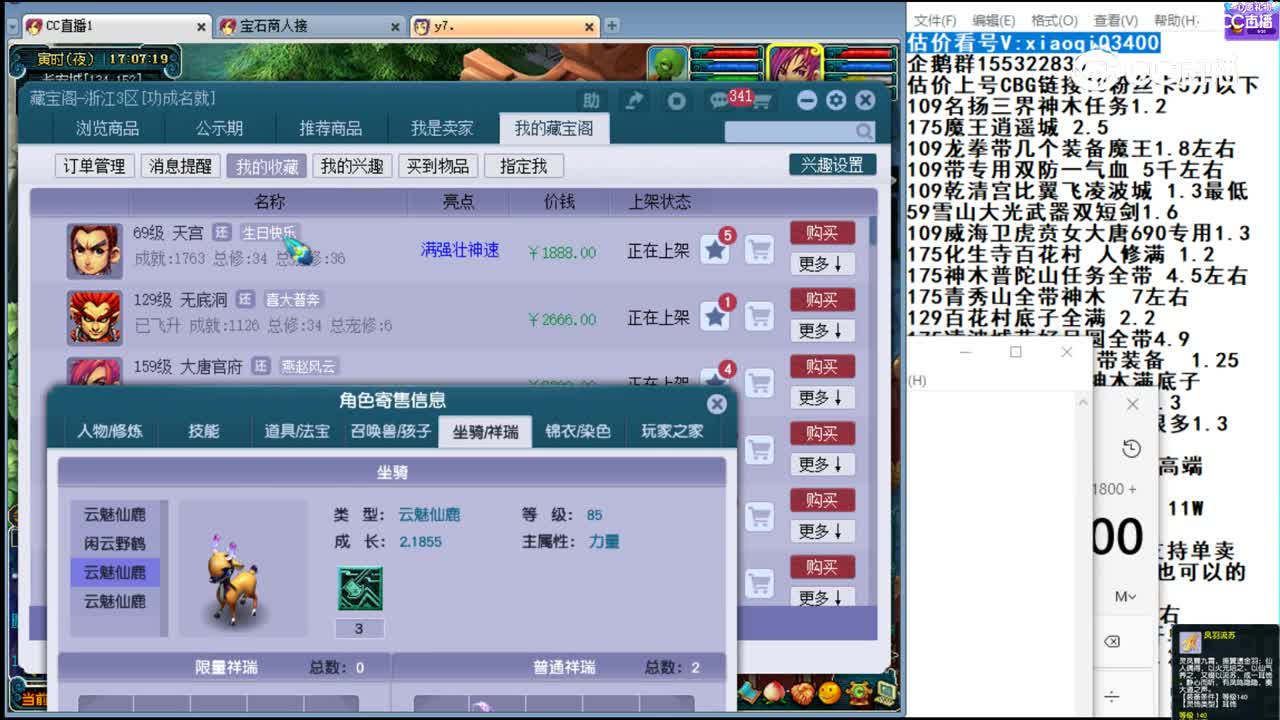
Task: Click the 助 help icon in treasure pavilion header
Action: (591, 100)
